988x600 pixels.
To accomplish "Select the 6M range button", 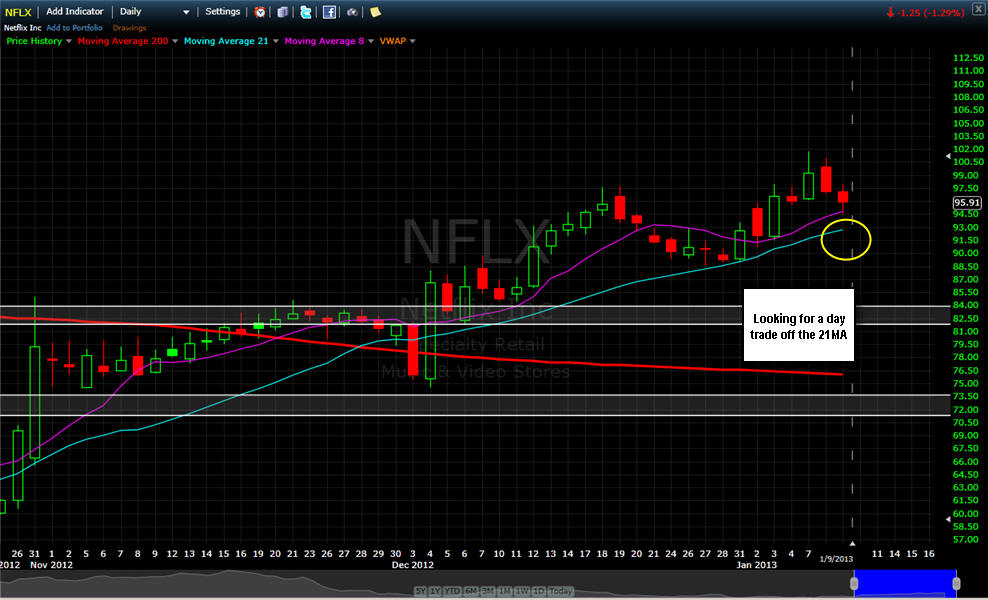I will pyautogui.click(x=470, y=591).
